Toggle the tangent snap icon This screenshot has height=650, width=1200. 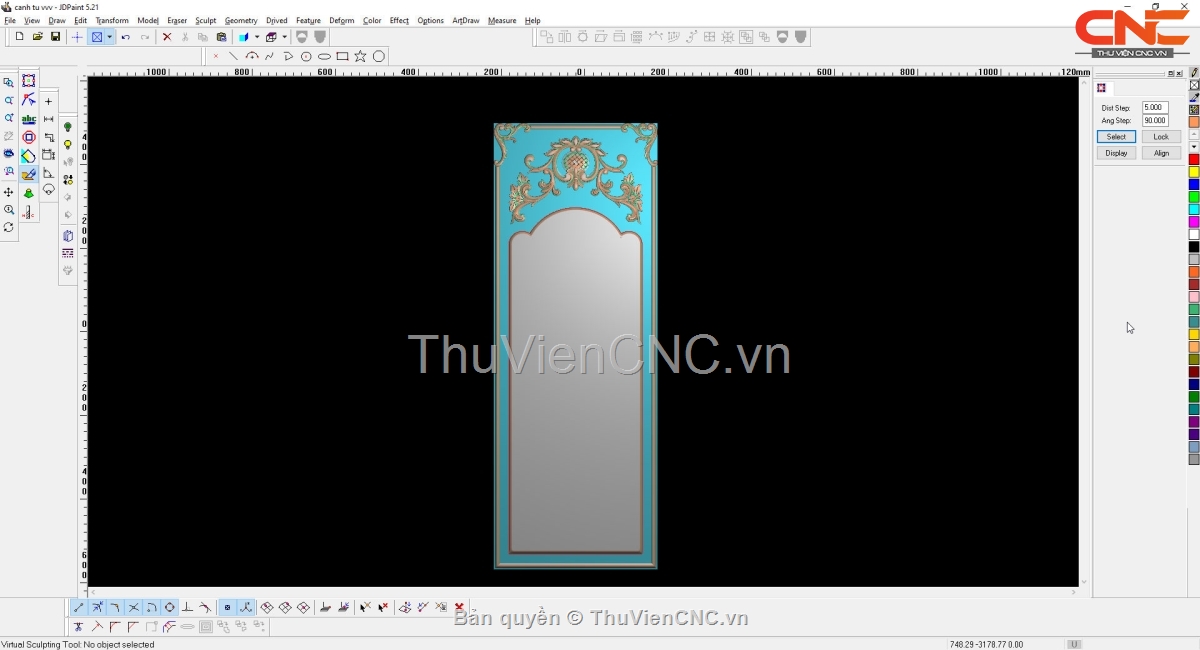206,607
